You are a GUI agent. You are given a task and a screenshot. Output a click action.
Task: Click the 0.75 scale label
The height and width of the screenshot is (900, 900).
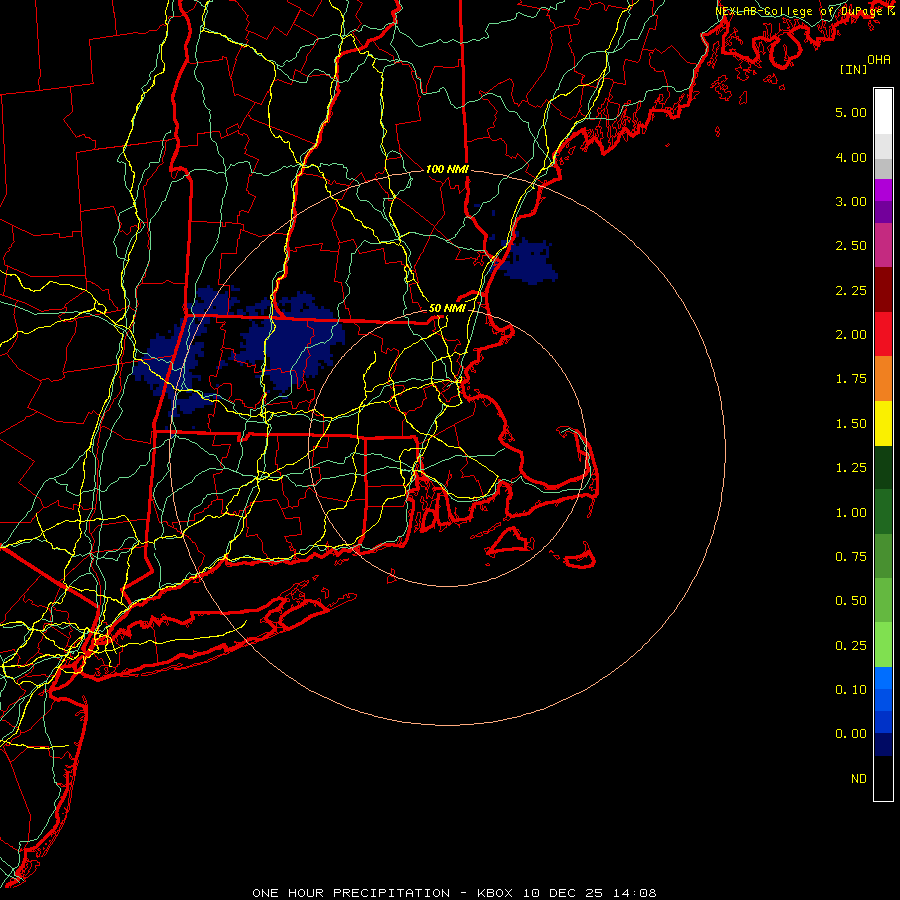click(x=851, y=557)
